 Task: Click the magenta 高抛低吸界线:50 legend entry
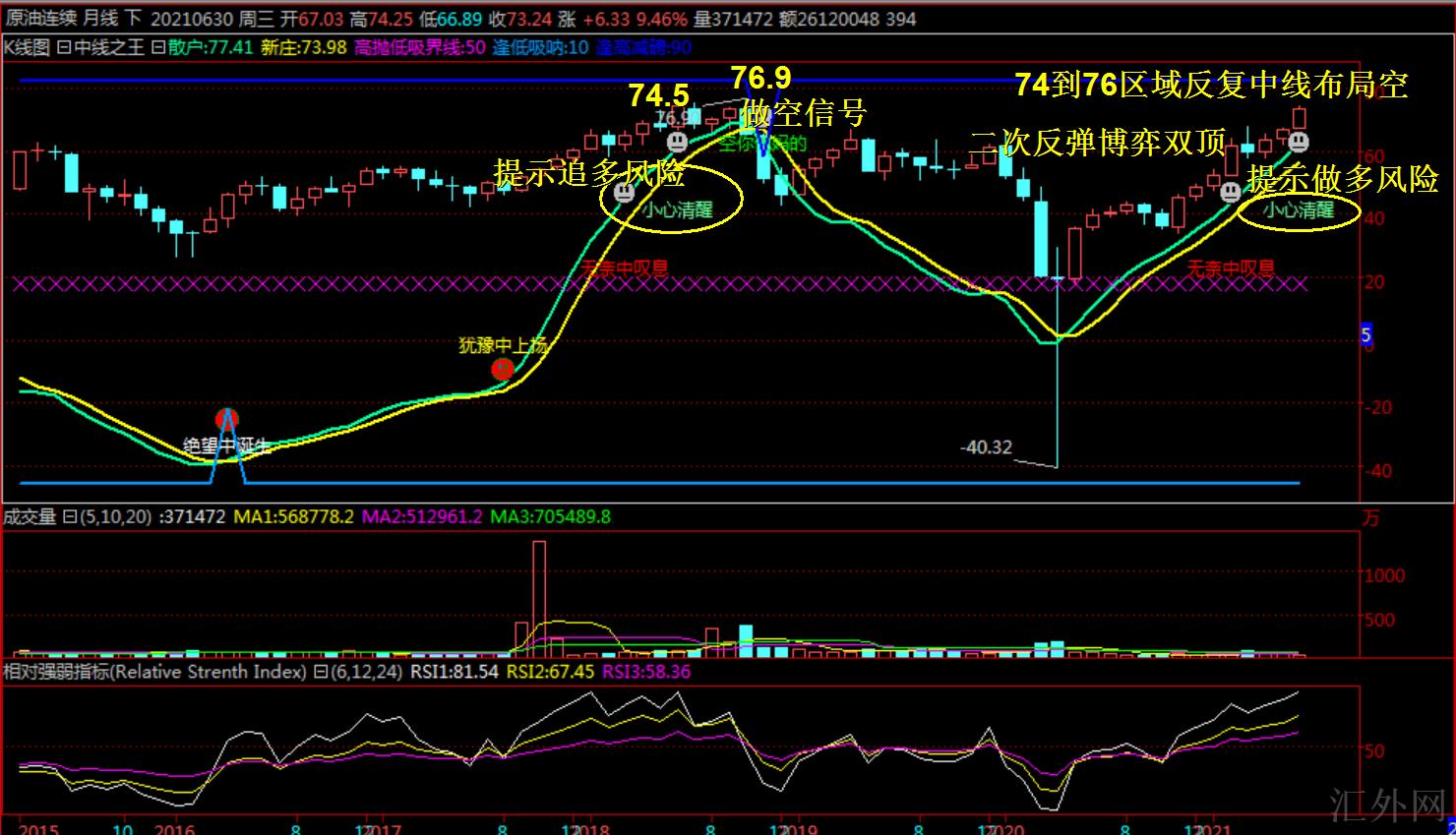(419, 47)
